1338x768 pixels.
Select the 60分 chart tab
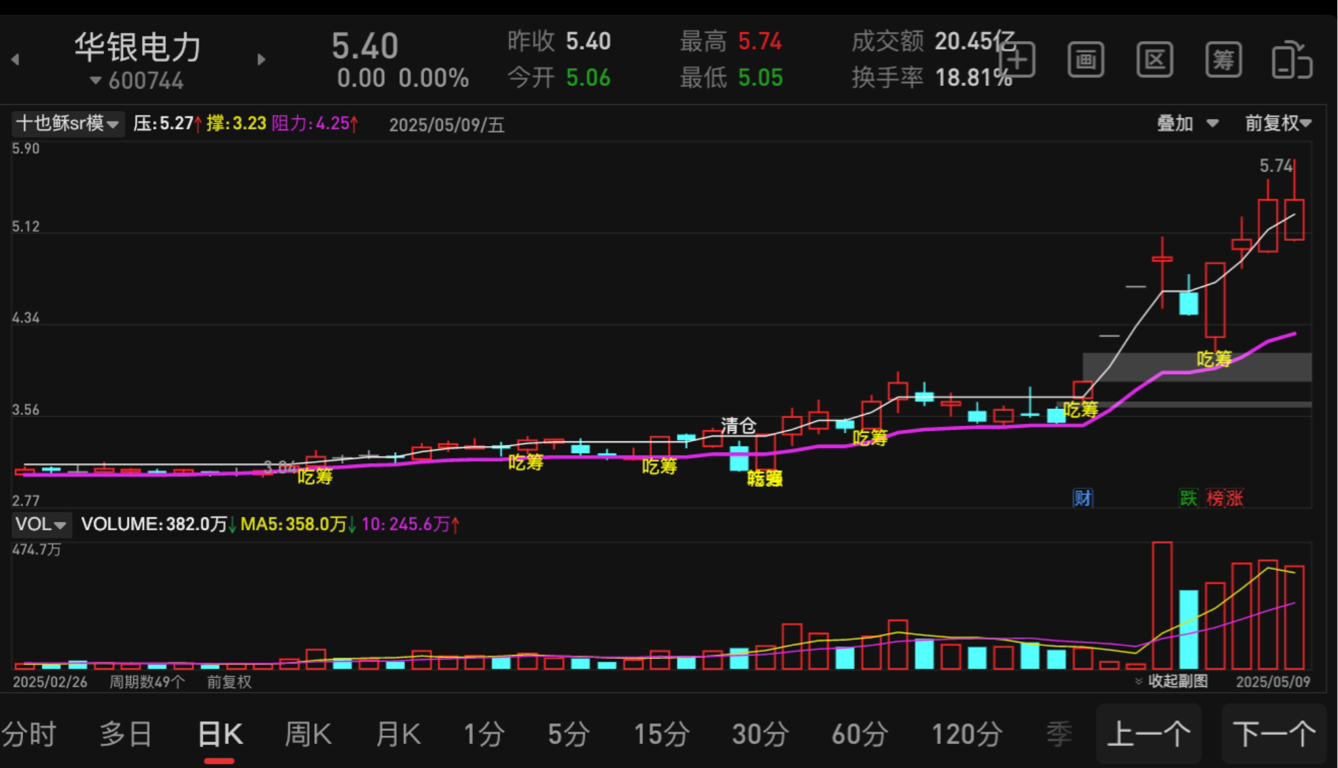point(859,735)
